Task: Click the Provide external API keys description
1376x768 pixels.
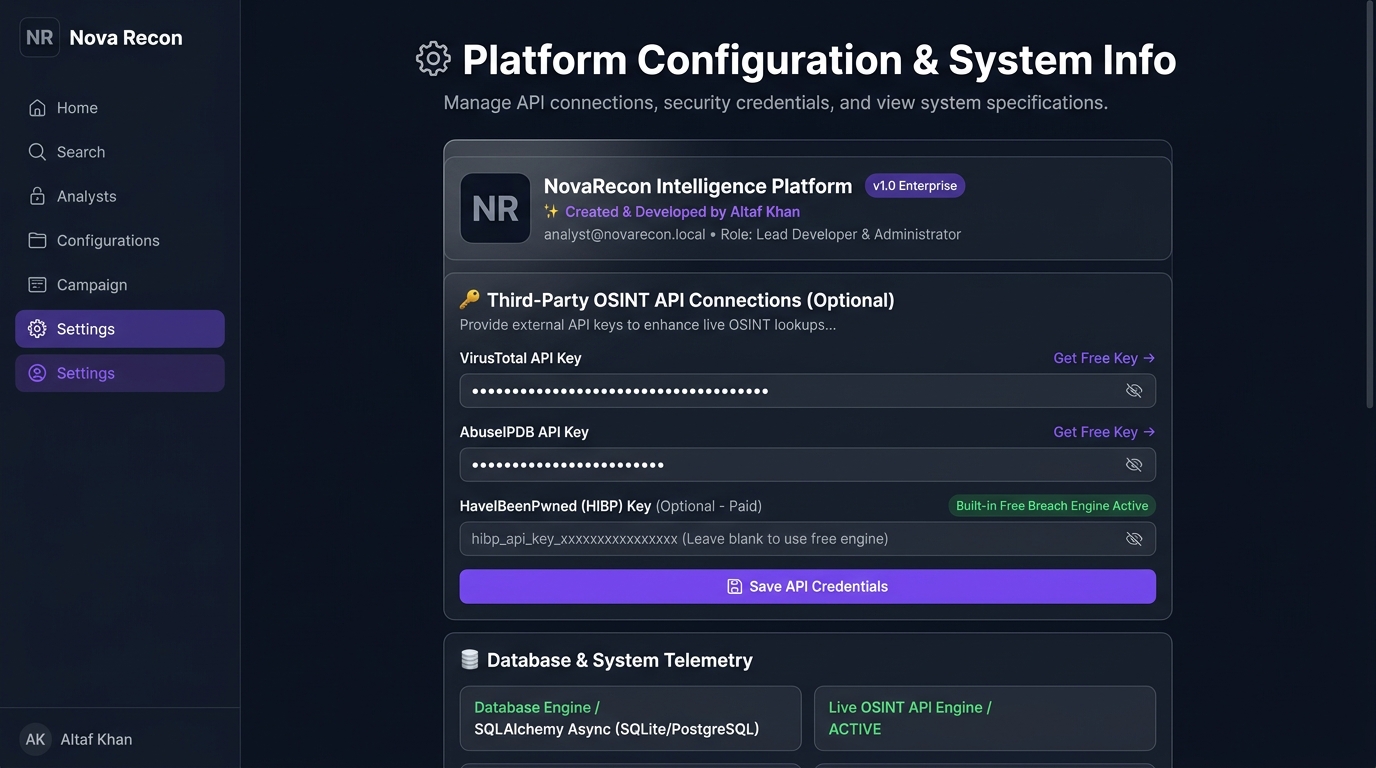Action: [x=648, y=325]
